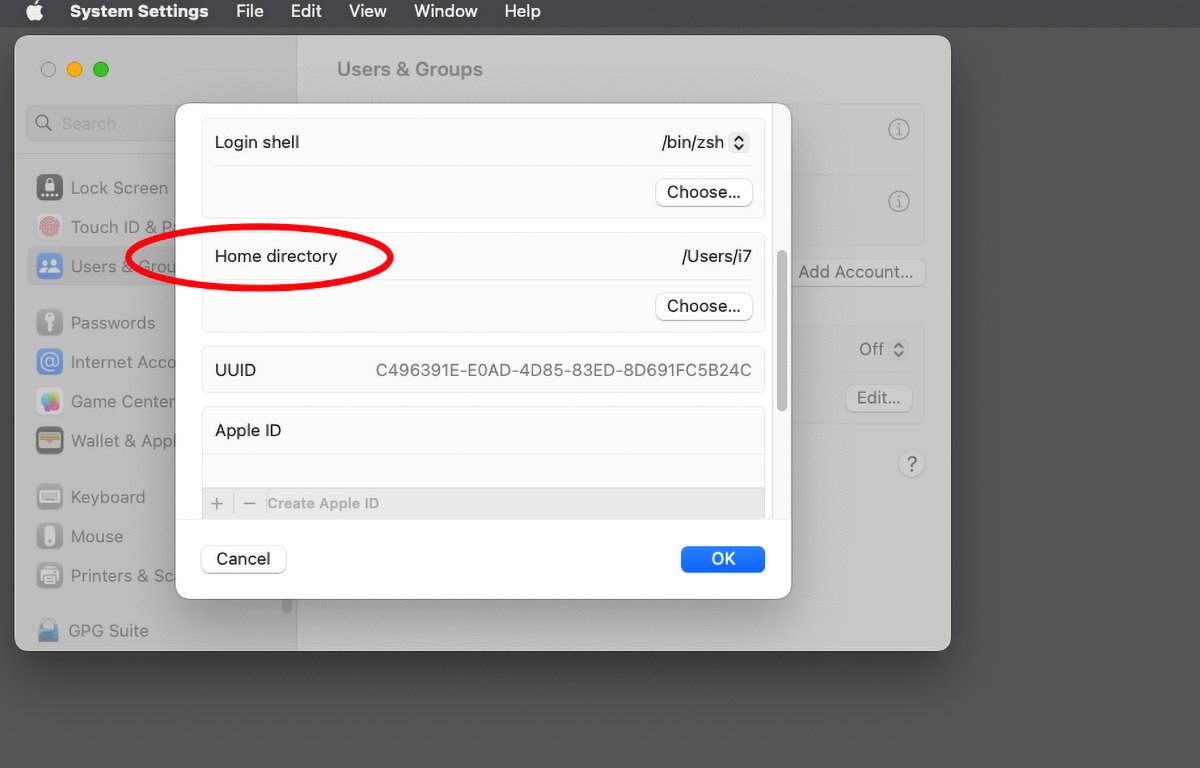Open the Window menu

click(x=445, y=12)
